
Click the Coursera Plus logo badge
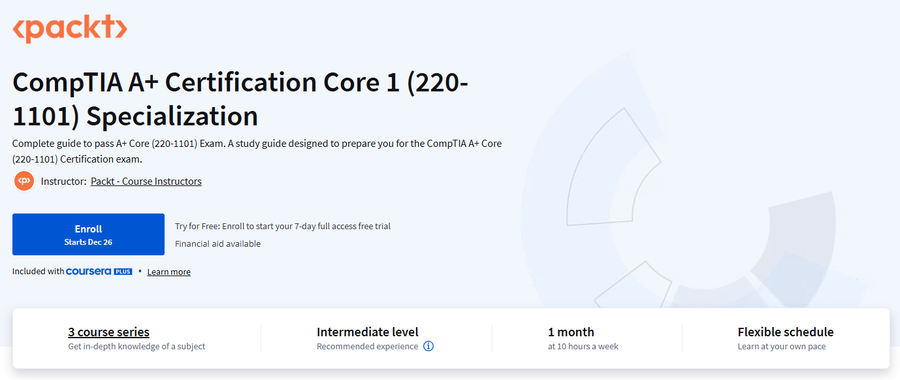click(99, 272)
